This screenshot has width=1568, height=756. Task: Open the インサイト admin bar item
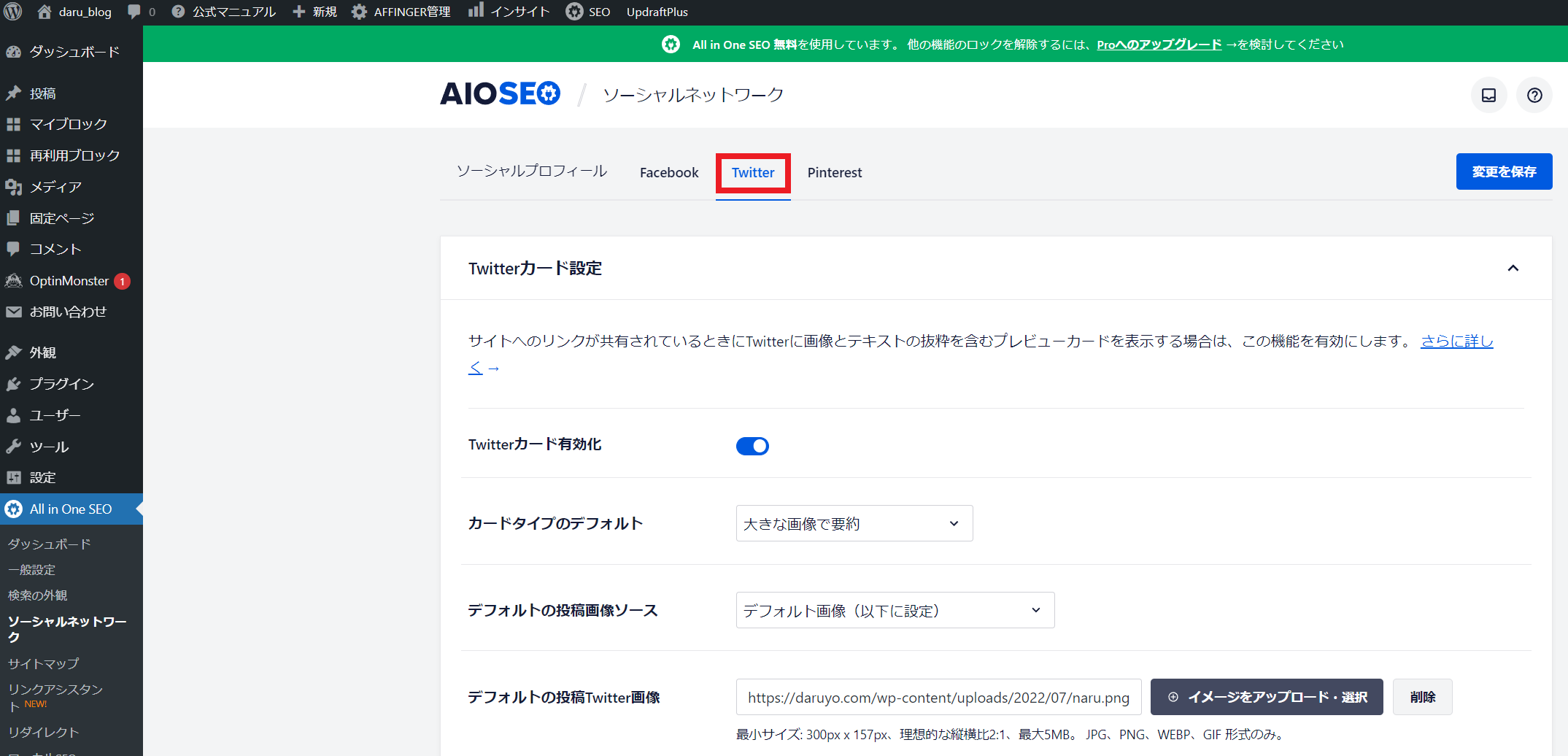(509, 12)
